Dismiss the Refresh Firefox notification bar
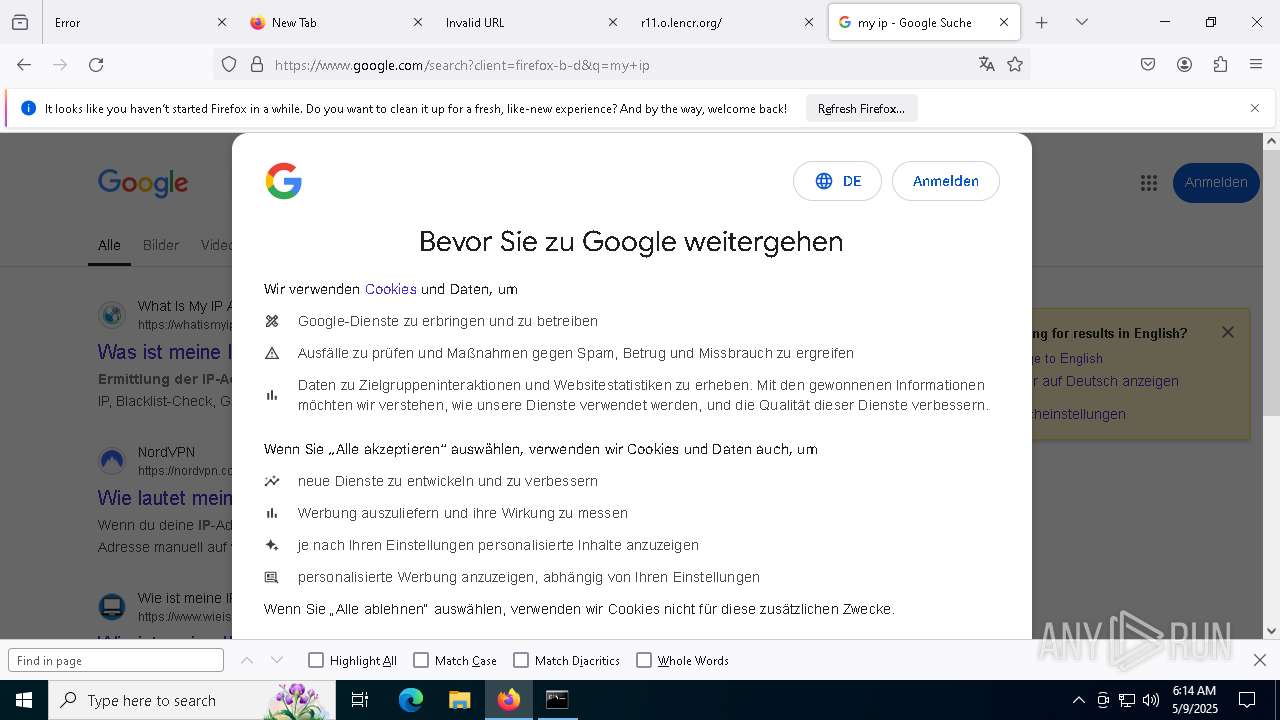This screenshot has height=720, width=1280. coord(1255,108)
